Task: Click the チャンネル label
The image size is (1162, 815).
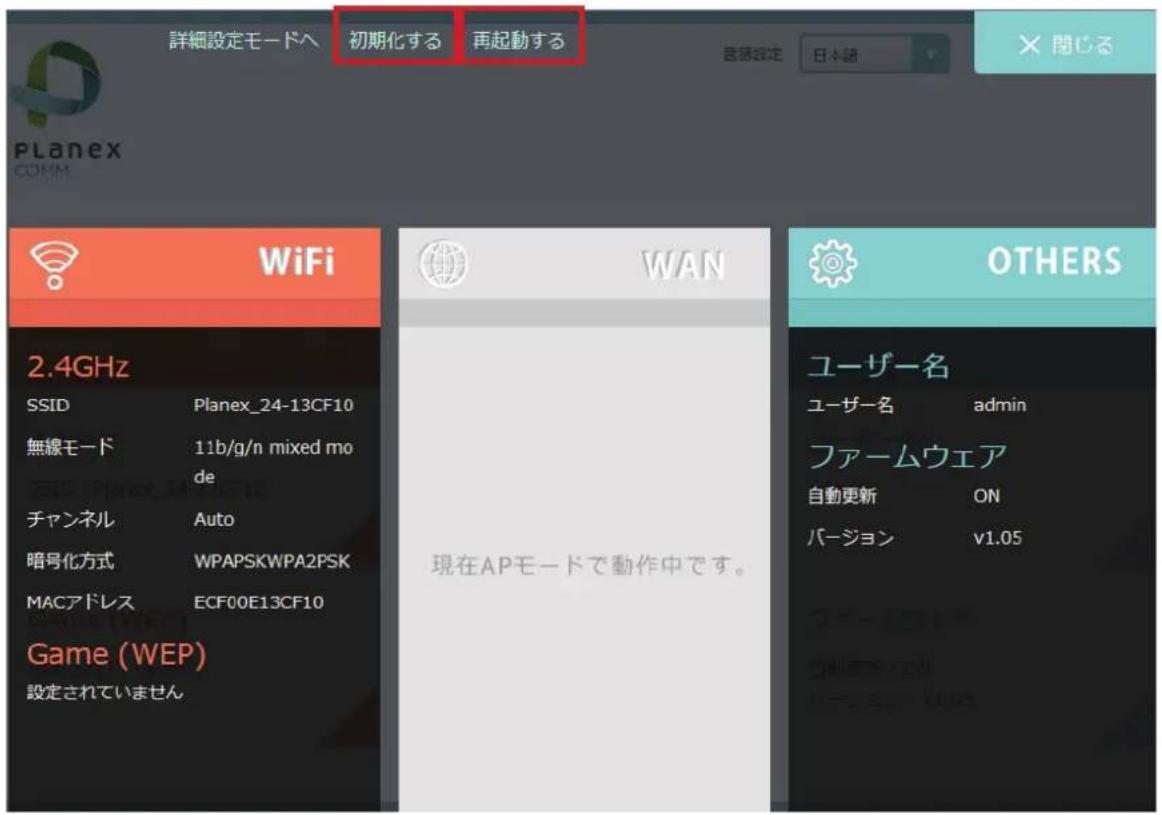Action: click(x=70, y=519)
